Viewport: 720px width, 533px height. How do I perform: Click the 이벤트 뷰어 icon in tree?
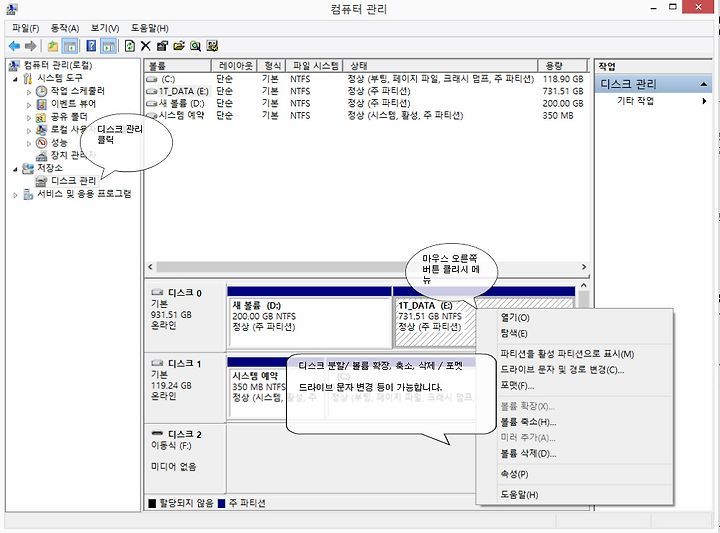click(x=41, y=104)
